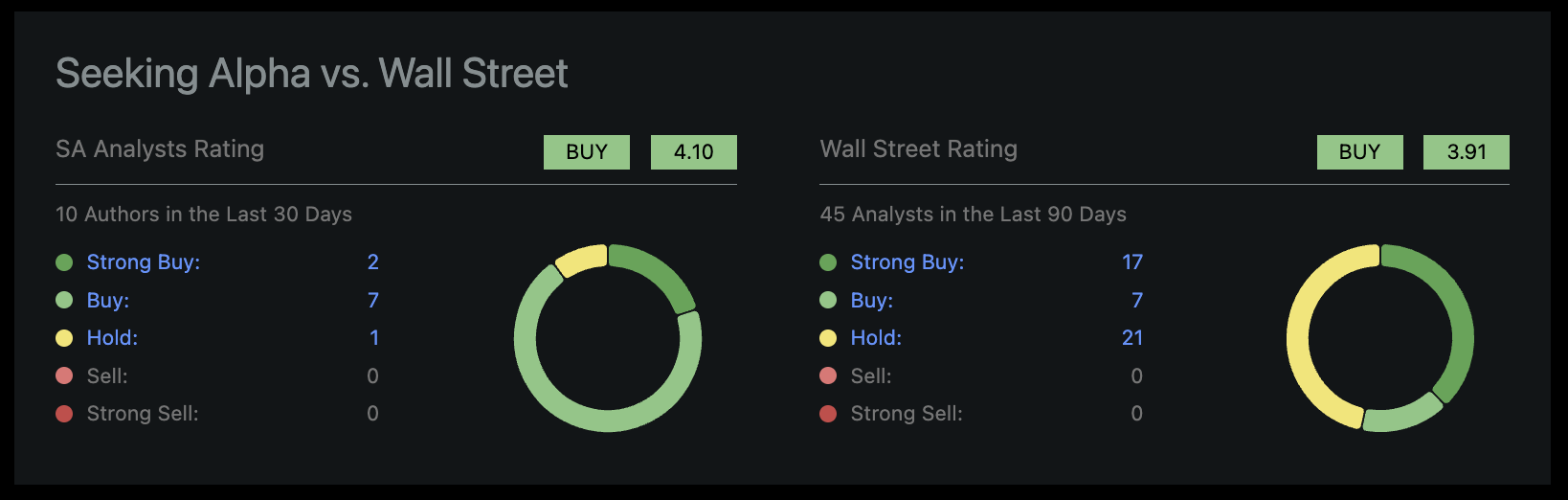Click the SA Strong Buy dark green dot

(64, 262)
